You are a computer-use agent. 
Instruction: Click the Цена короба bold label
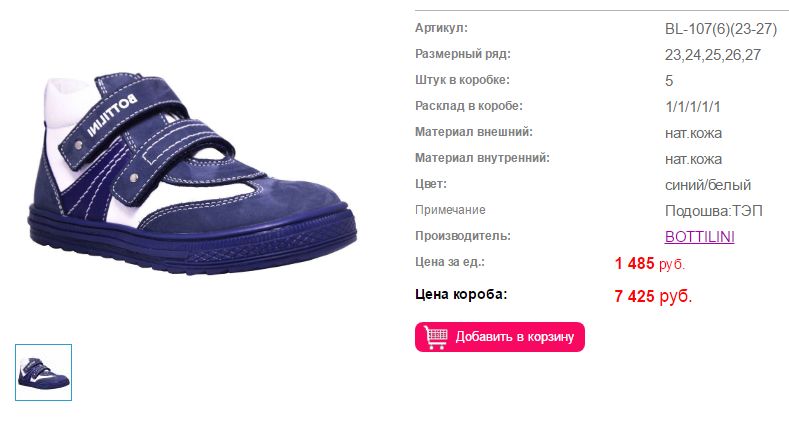[461, 294]
